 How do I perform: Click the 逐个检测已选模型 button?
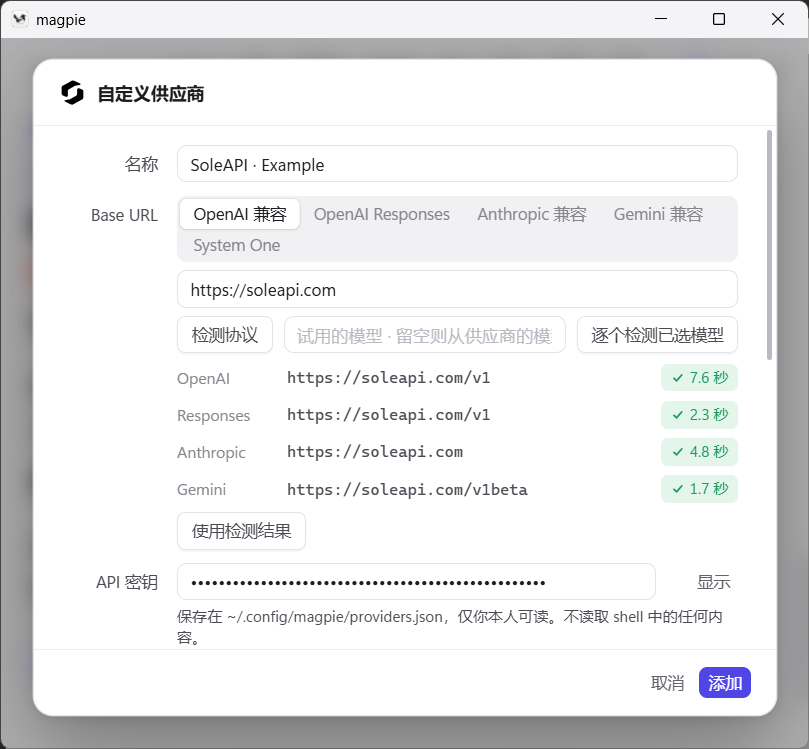(657, 335)
